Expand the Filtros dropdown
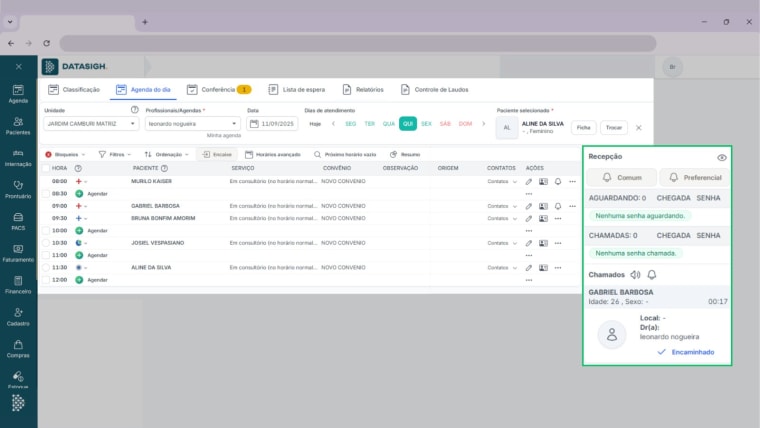Image resolution: width=760 pixels, height=428 pixels. [115, 155]
